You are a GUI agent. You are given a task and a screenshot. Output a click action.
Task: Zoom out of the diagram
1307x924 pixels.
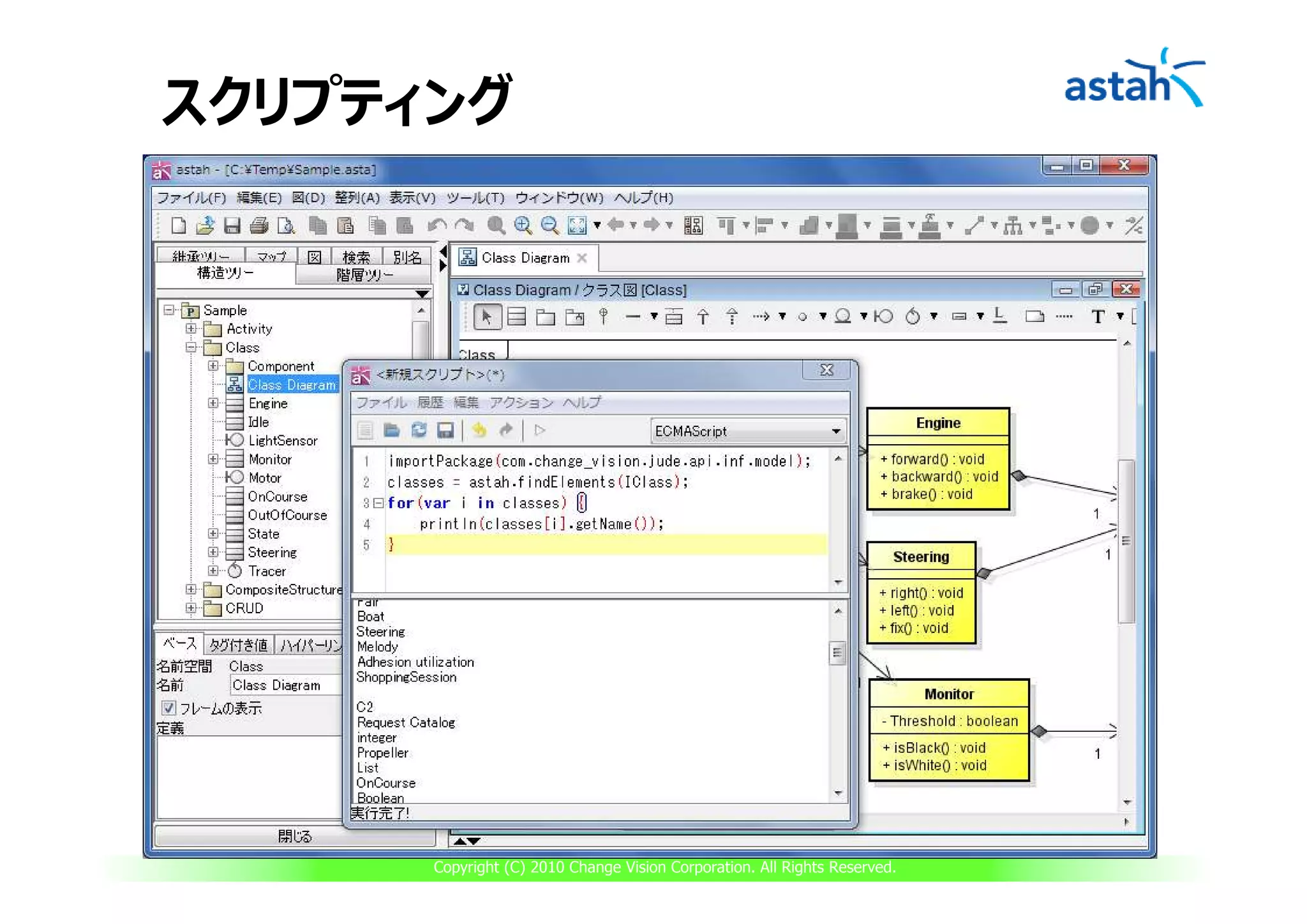click(549, 226)
